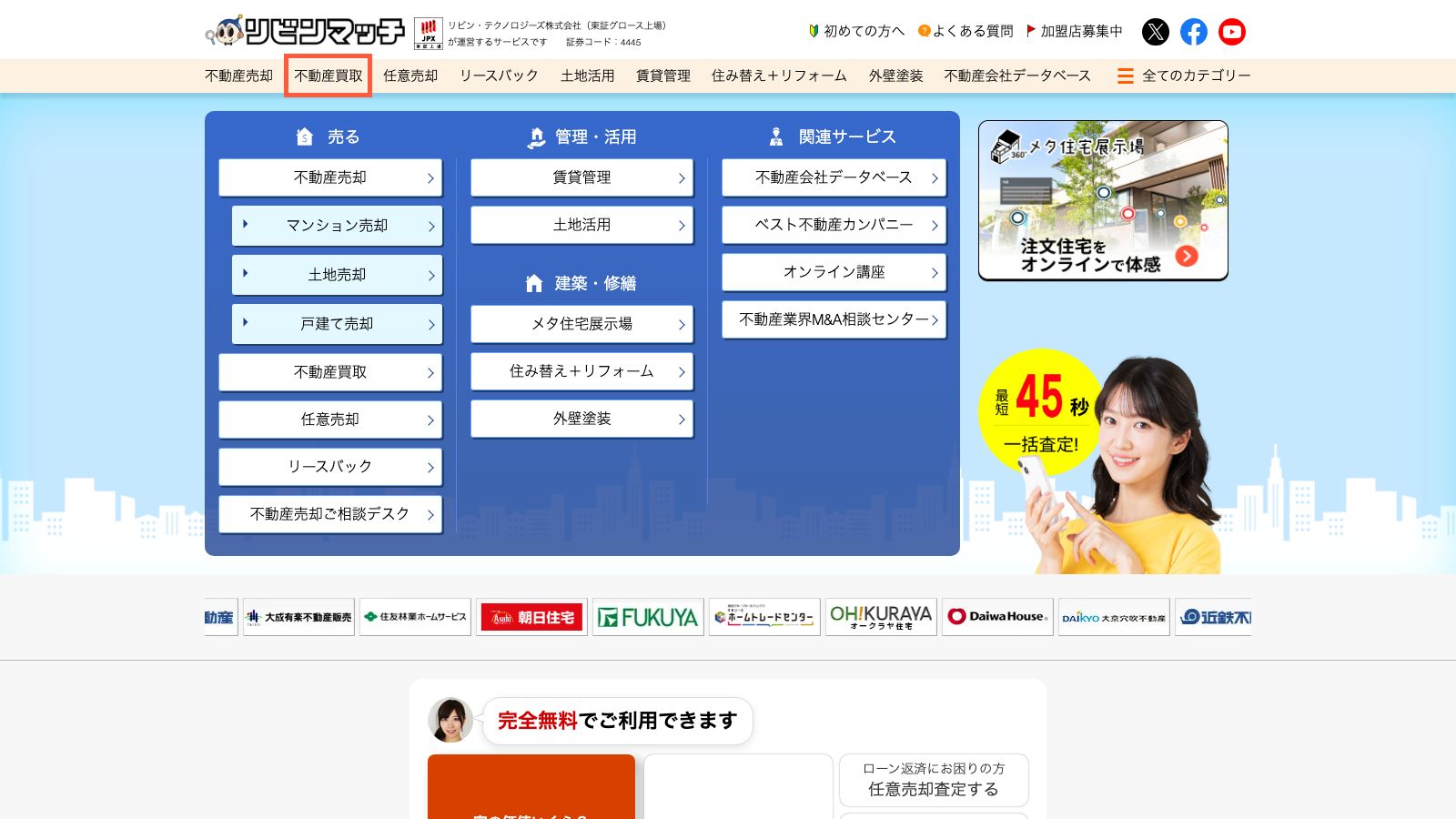Click the JPX listing badge icon

click(x=428, y=33)
